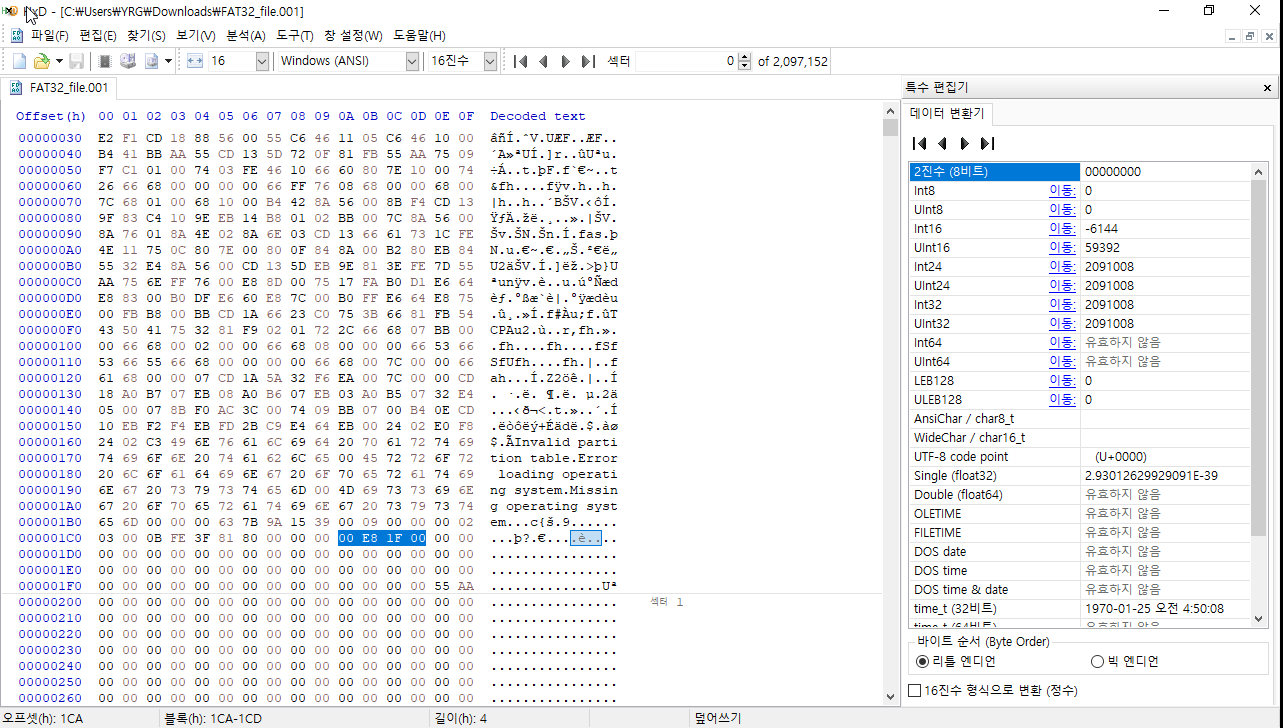Screen dimensions: 1283x728
Task: Click 이동 link for UInt8 row
Action: pos(1062,209)
